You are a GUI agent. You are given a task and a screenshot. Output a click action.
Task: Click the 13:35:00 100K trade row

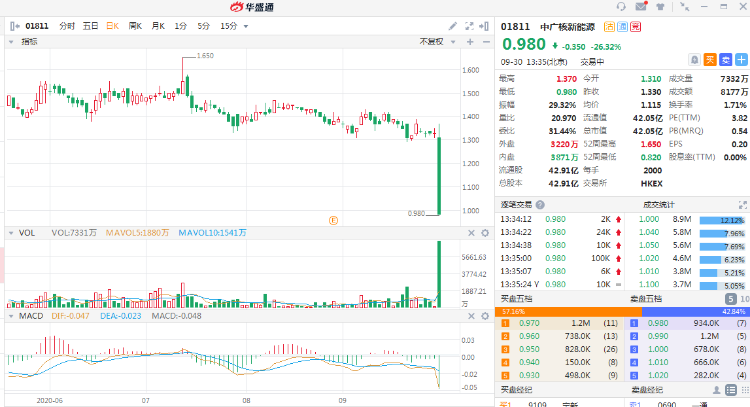pyautogui.click(x=561, y=258)
